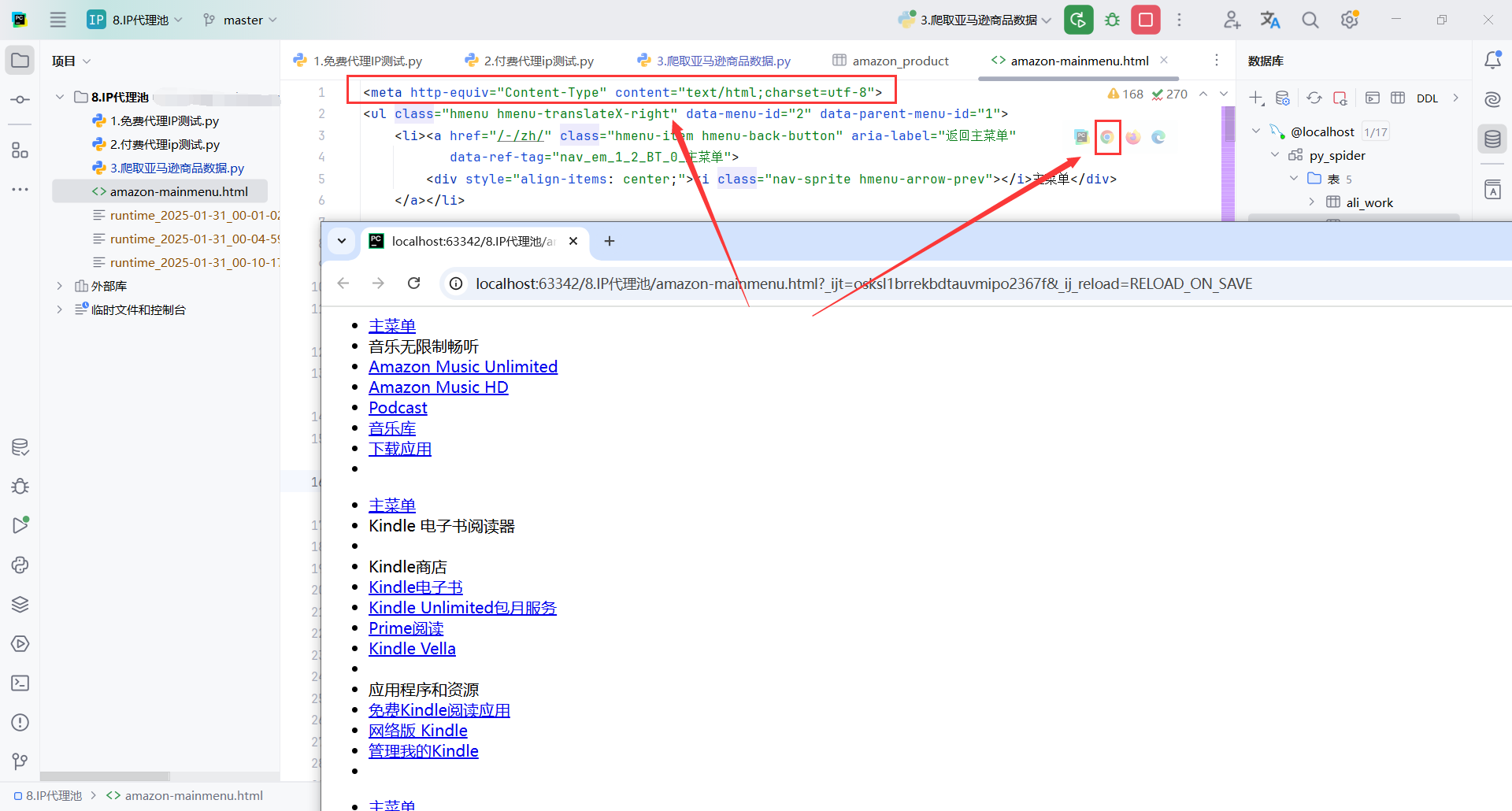The width and height of the screenshot is (1512, 811).
Task: Open the 项目 view selector dropdown
Action: [x=71, y=61]
